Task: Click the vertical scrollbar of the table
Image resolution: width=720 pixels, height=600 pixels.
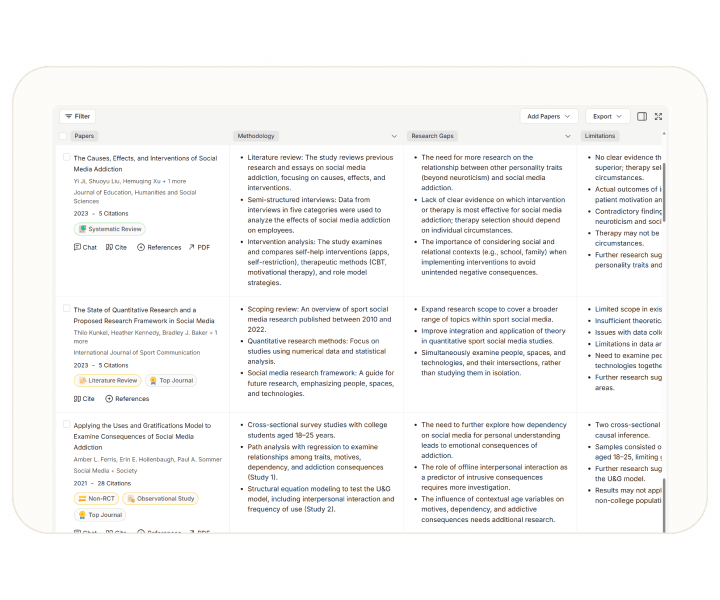Action: point(664,193)
